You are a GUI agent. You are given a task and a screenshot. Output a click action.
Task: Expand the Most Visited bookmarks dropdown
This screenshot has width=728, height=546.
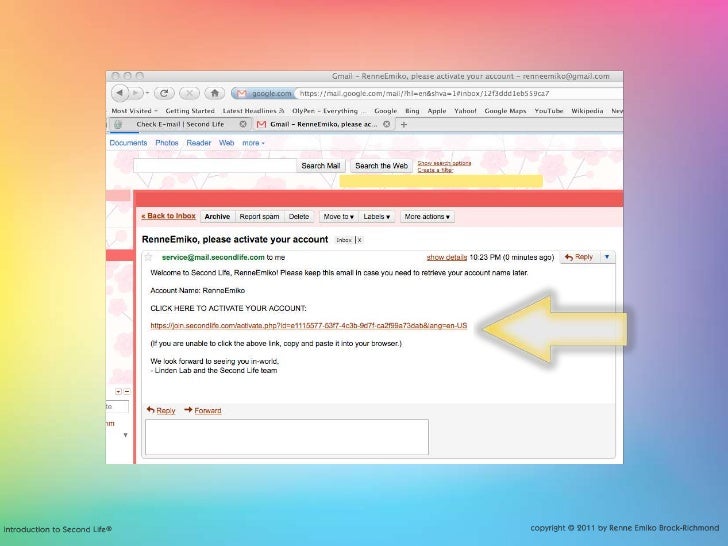(135, 111)
